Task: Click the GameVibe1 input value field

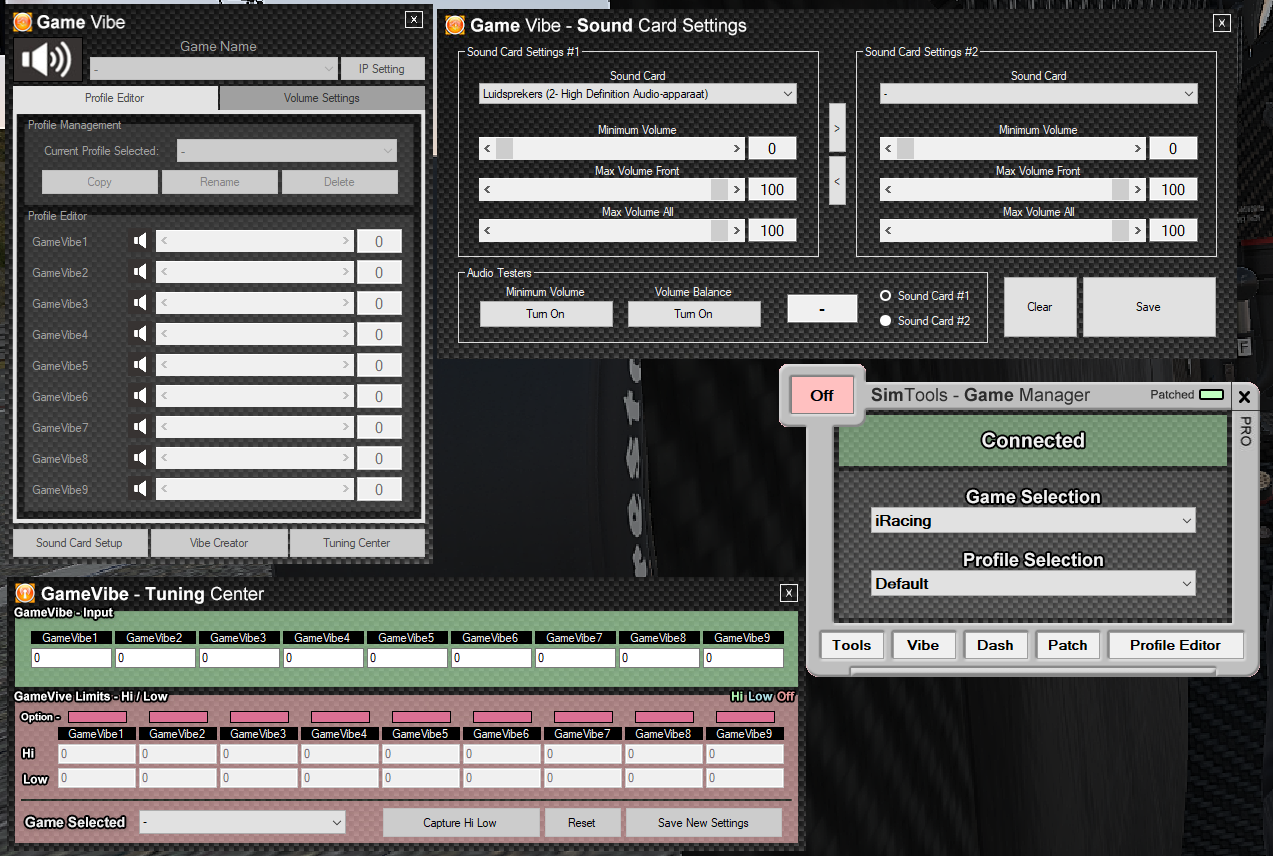Action: pyautogui.click(x=71, y=658)
